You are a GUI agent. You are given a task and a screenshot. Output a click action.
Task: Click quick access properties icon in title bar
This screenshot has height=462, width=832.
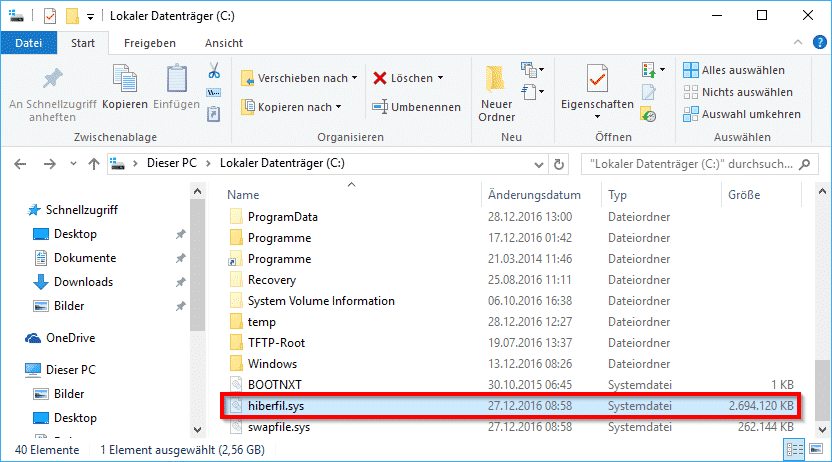click(x=50, y=16)
